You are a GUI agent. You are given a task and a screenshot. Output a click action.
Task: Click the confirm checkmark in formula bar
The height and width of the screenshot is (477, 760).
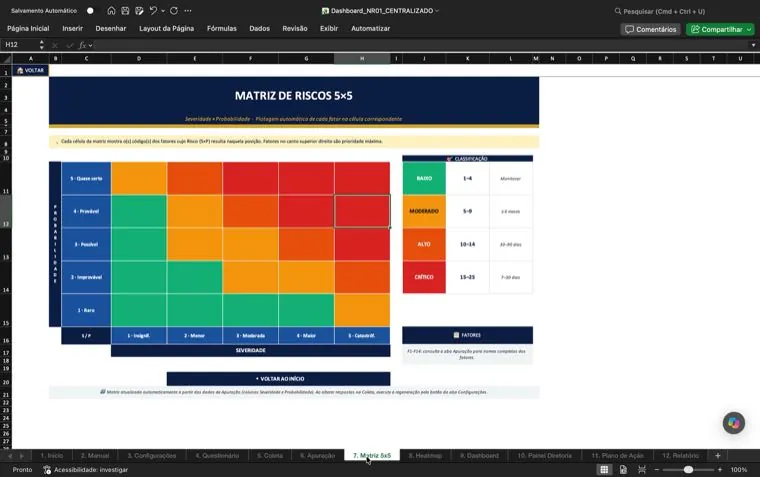70,45
